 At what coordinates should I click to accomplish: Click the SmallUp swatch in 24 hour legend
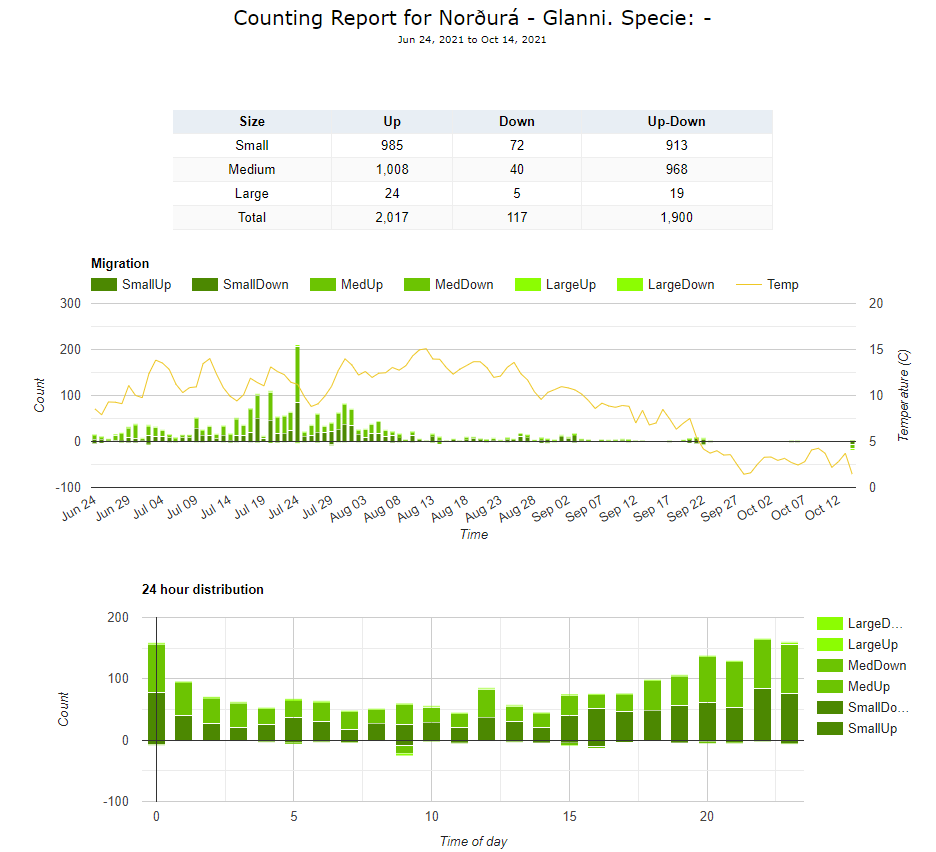tap(830, 728)
